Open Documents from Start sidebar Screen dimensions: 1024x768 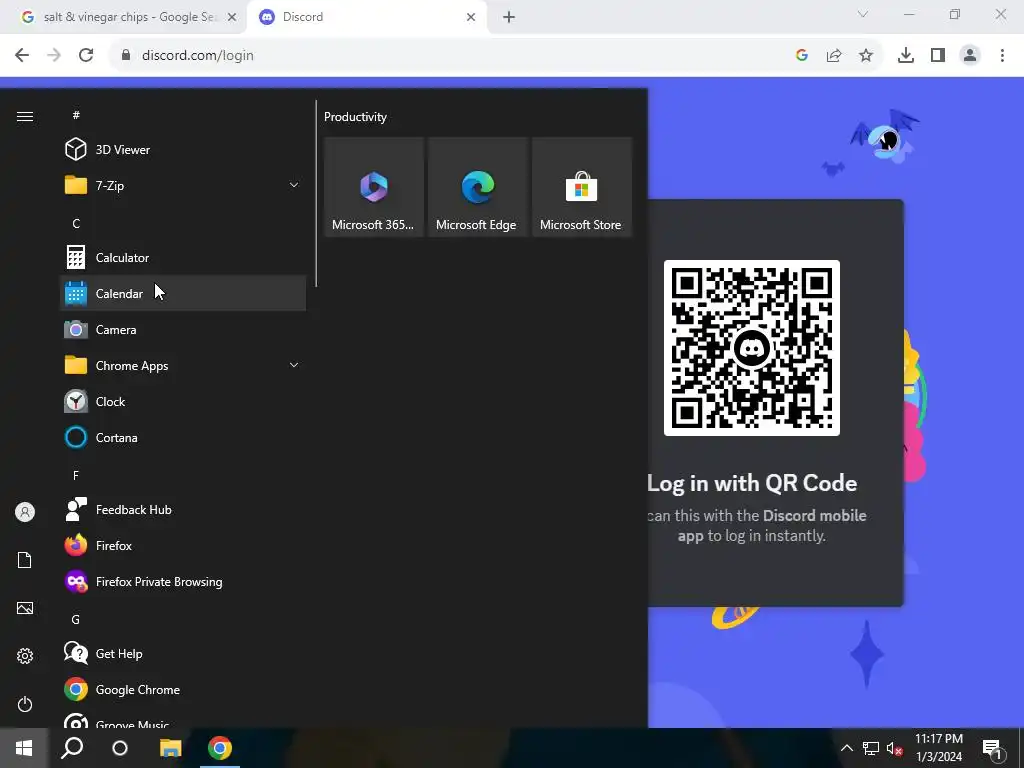pos(25,560)
